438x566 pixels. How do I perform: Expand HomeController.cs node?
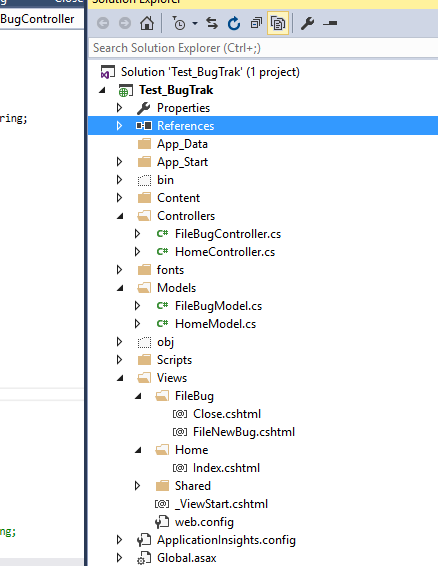[138, 252]
